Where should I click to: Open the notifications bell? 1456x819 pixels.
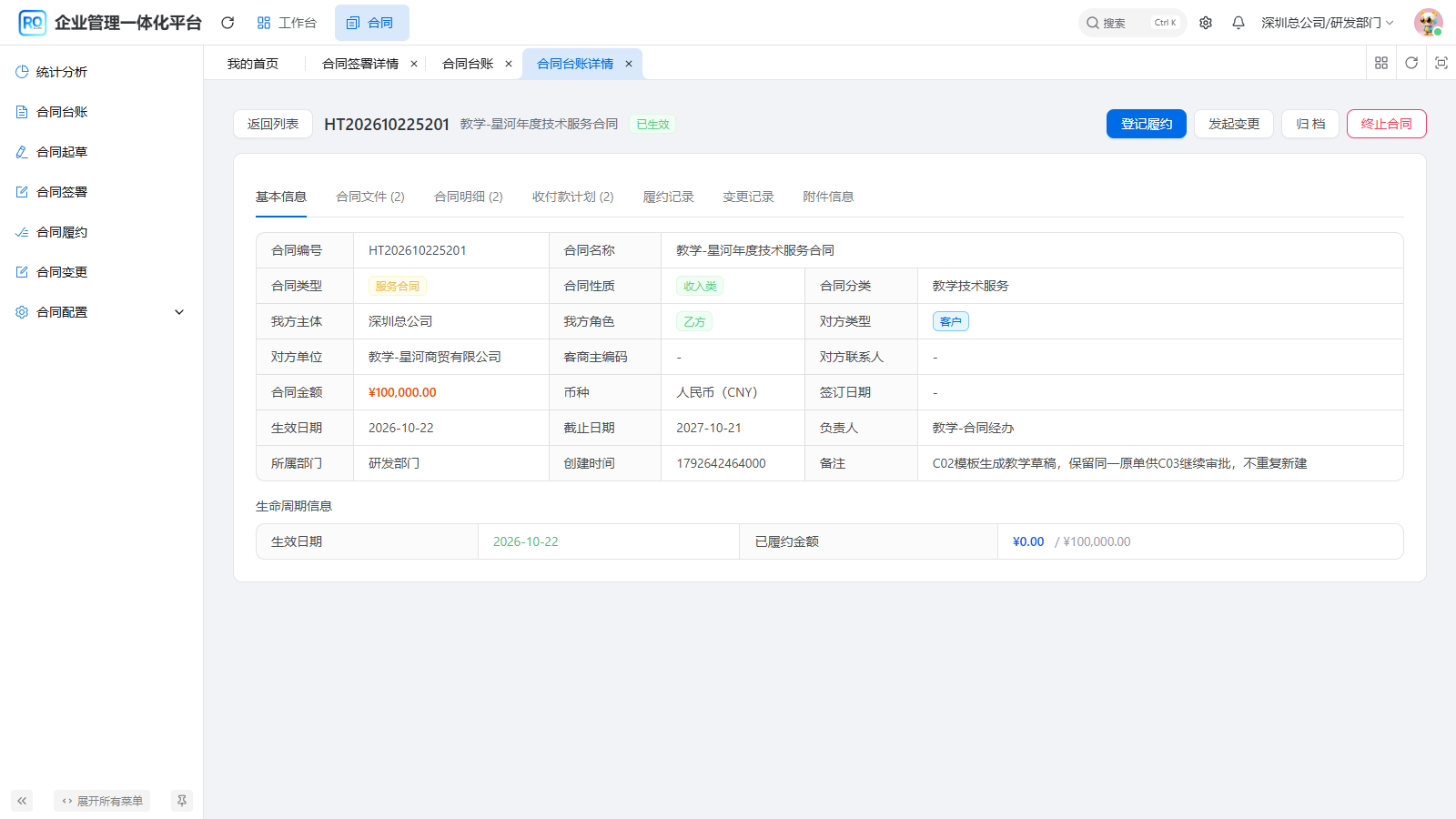coord(1239,23)
